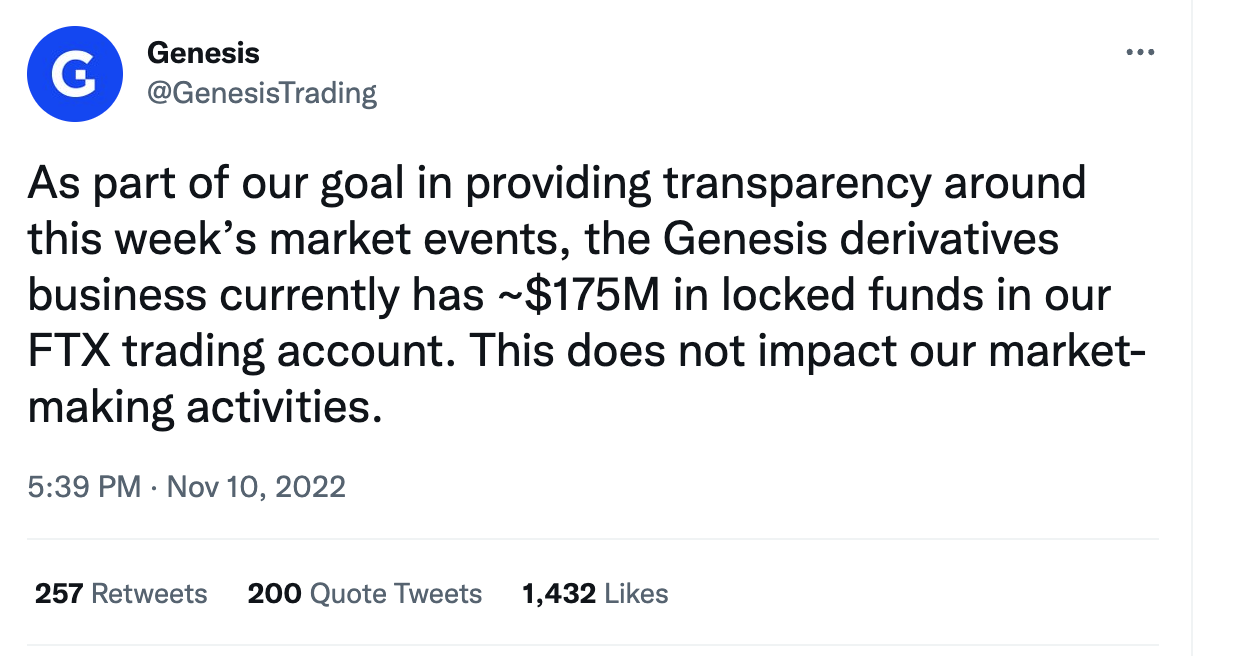This screenshot has height=656, width=1246.
Task: View the 257 Retweets list
Action: coord(121,593)
